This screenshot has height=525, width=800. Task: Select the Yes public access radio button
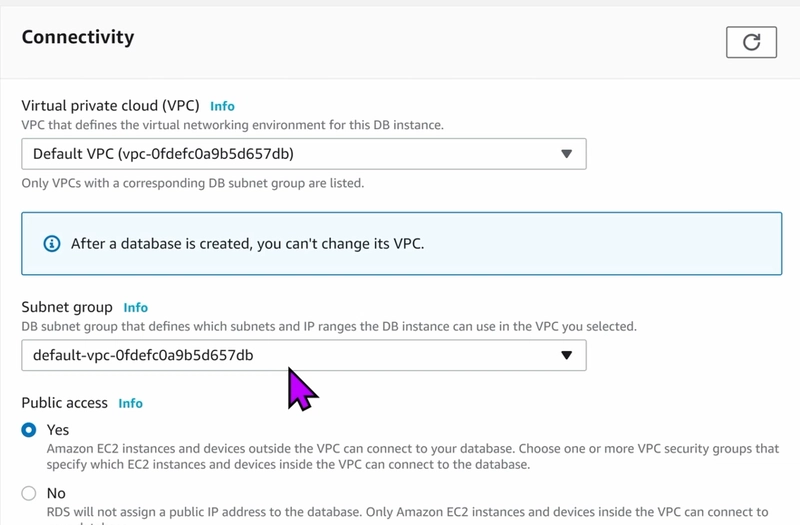click(x=29, y=430)
